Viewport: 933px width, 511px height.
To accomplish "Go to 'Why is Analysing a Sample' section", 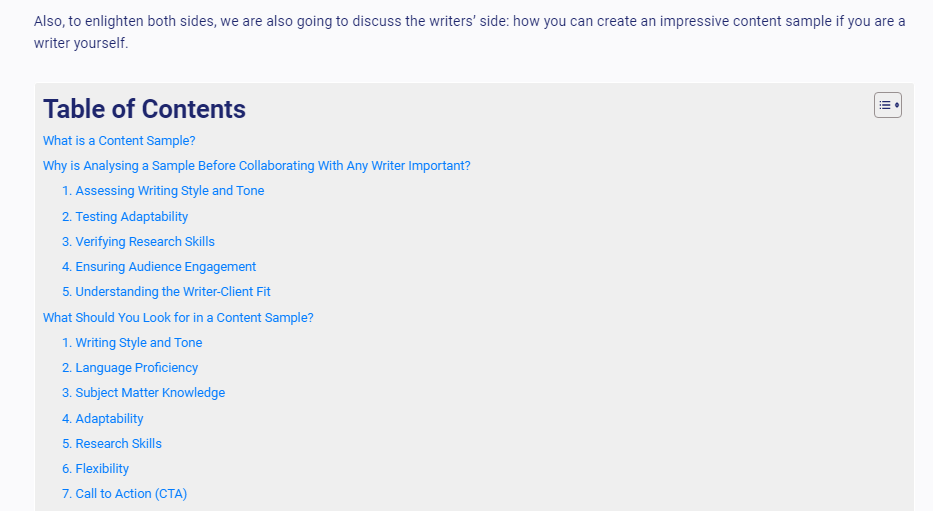I will (x=256, y=166).
